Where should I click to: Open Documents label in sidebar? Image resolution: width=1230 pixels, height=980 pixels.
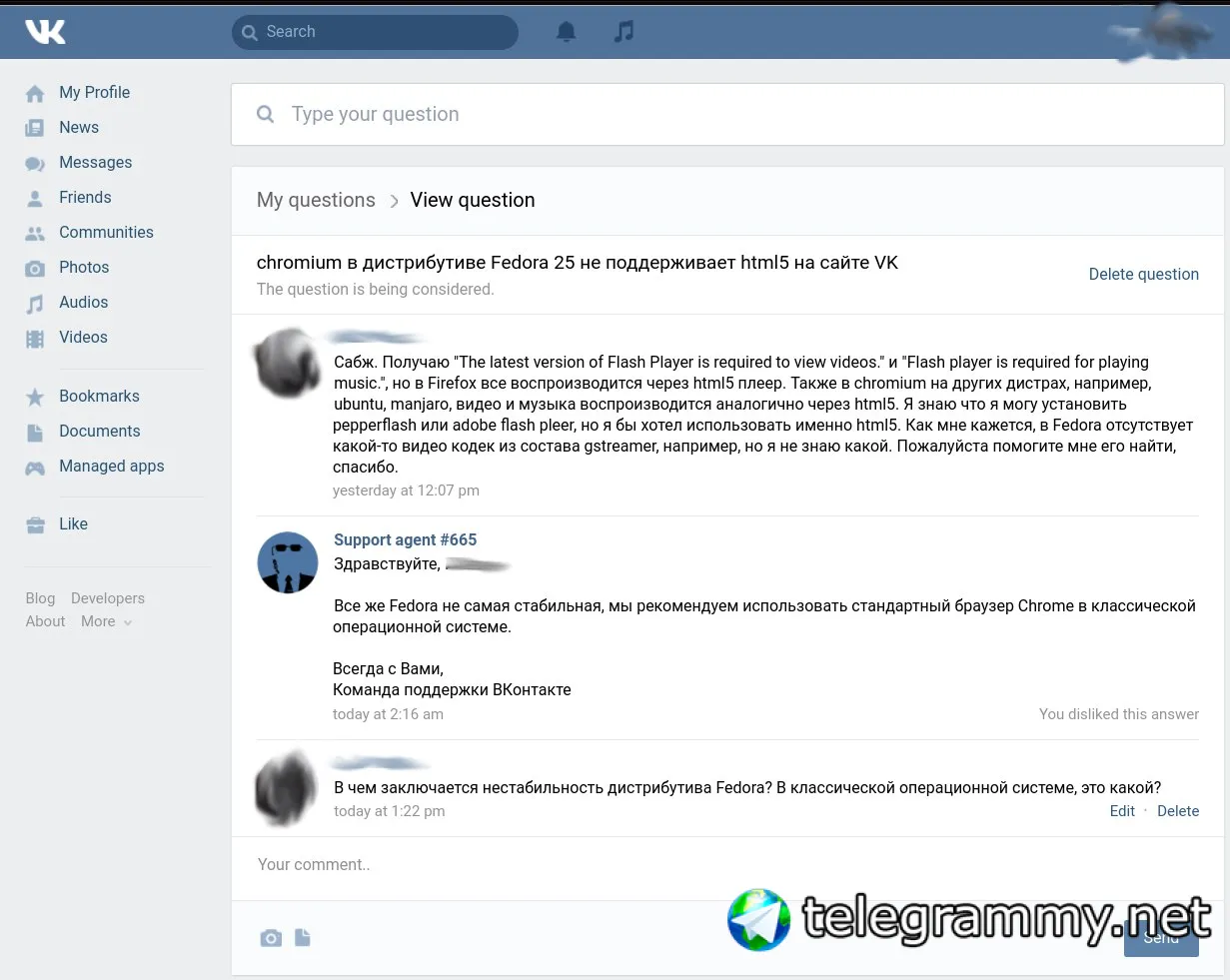[x=99, y=431]
